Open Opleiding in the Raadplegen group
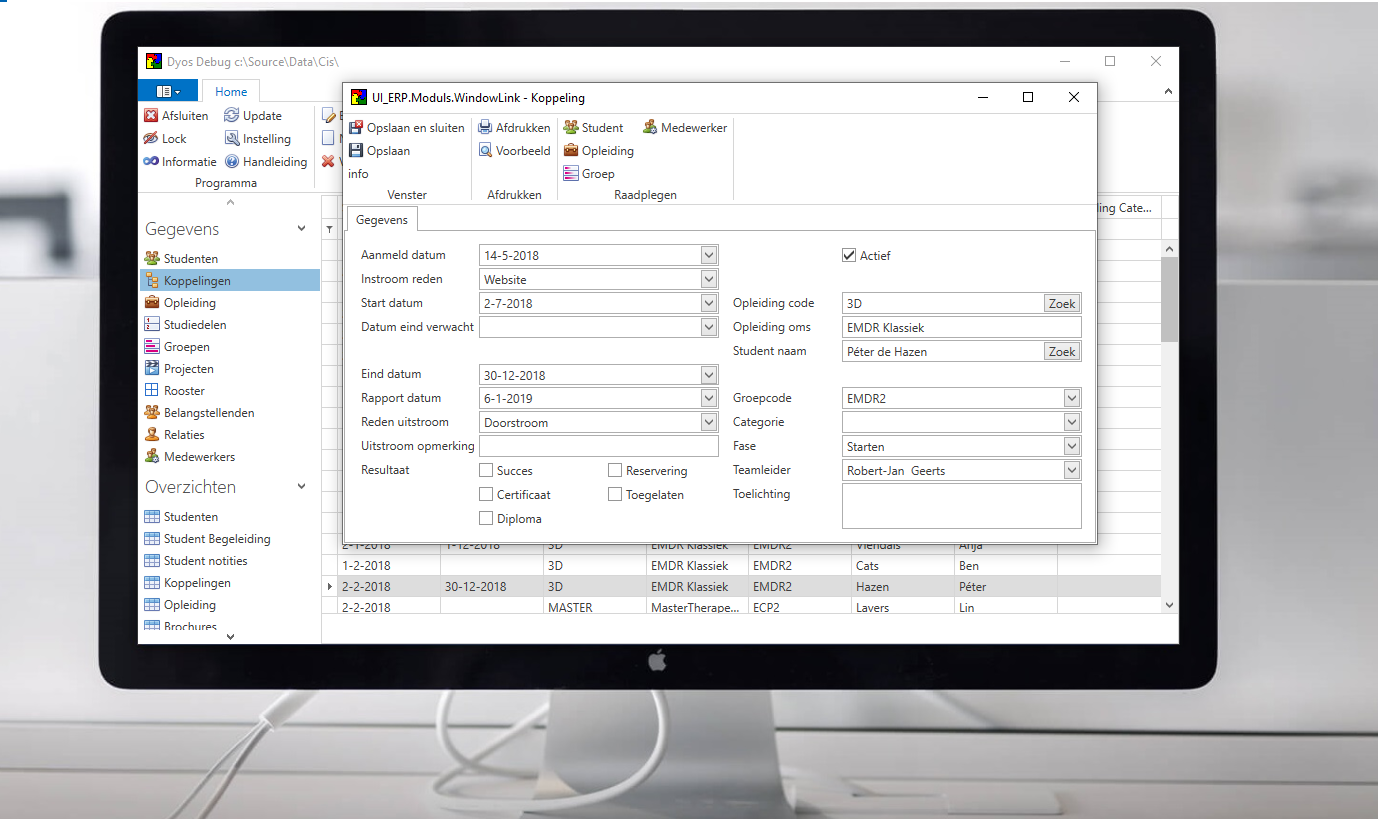Screen dimensions: 1378x819 pyautogui.click(x=599, y=151)
